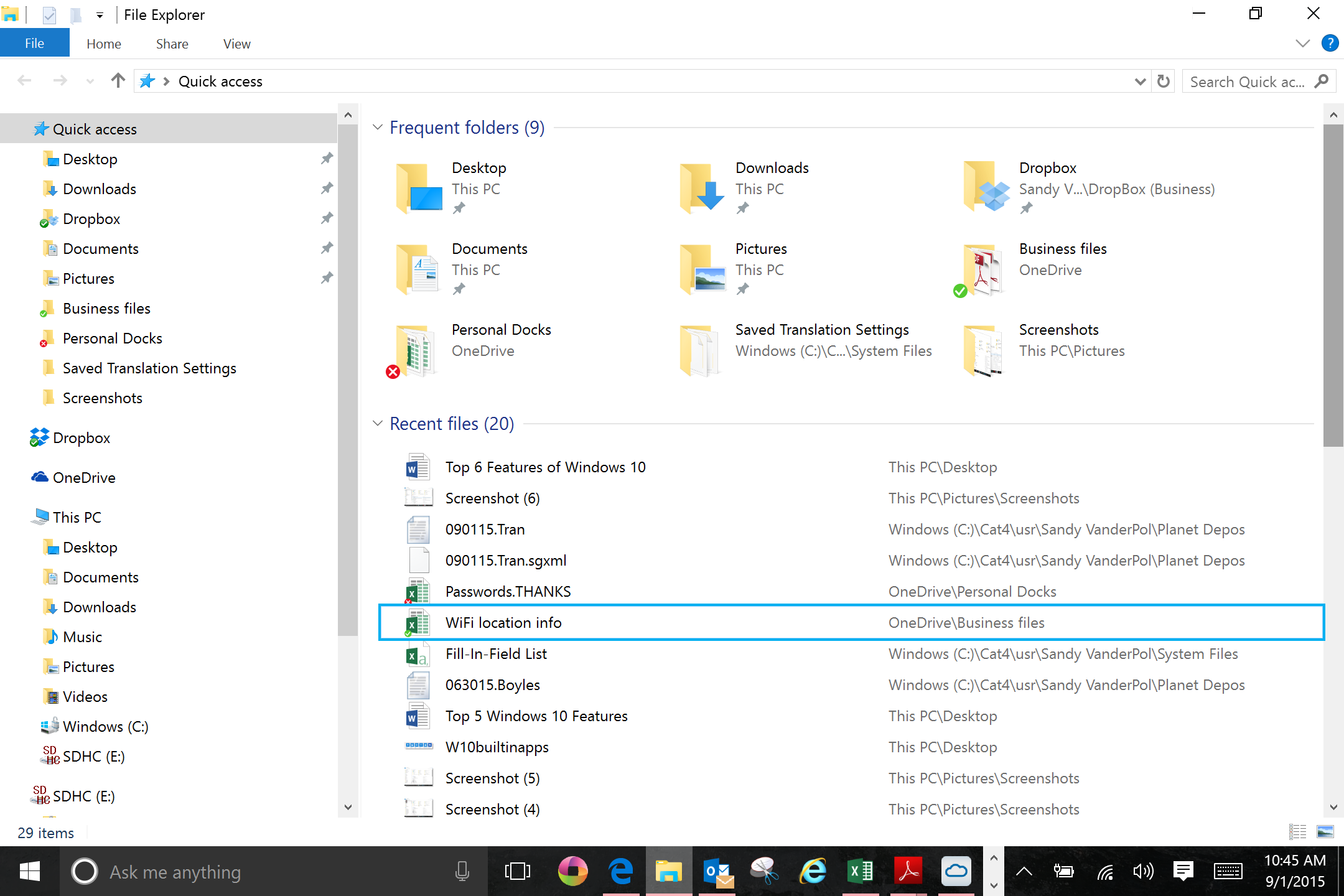1344x896 pixels.
Task: Open Customize Quick Access Toolbar dropdown
Action: point(100,15)
